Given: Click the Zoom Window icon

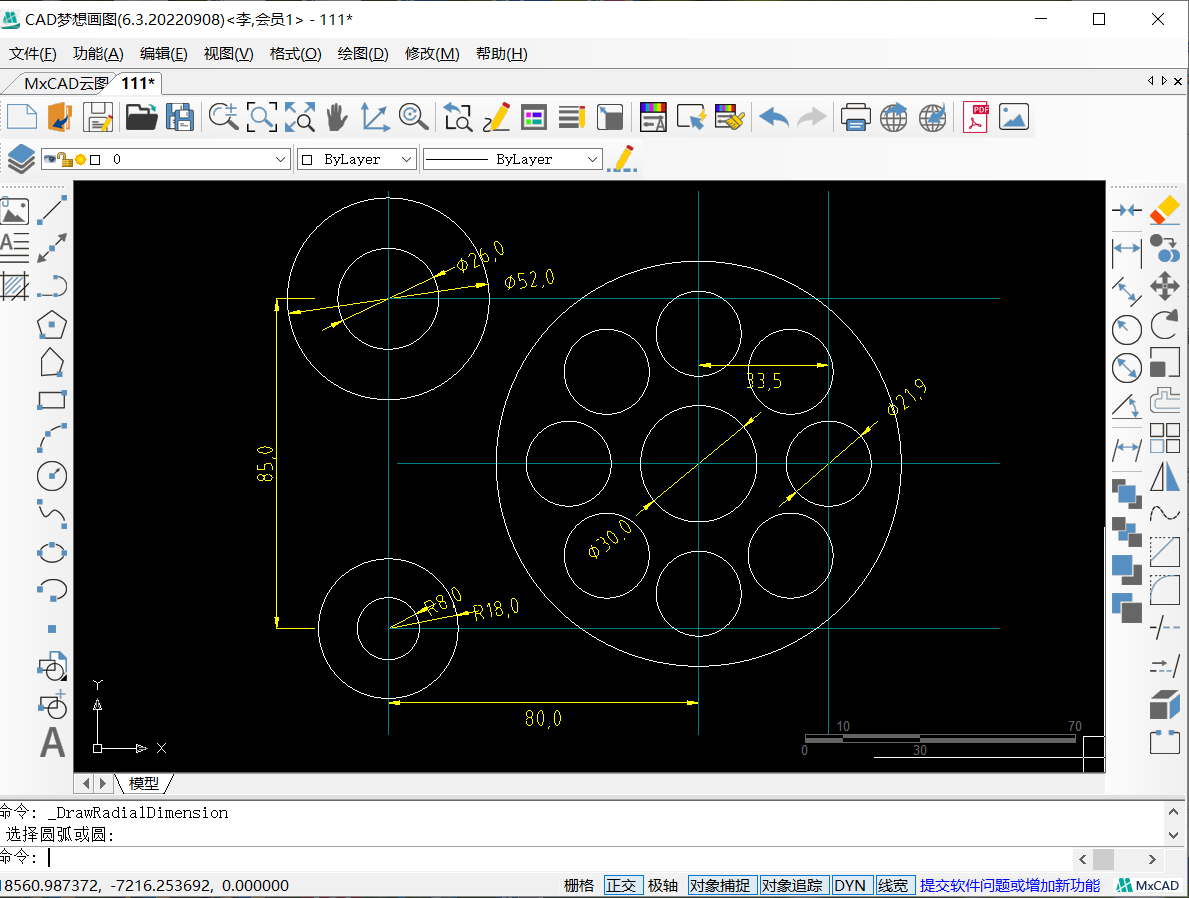Looking at the screenshot, I should 262,118.
